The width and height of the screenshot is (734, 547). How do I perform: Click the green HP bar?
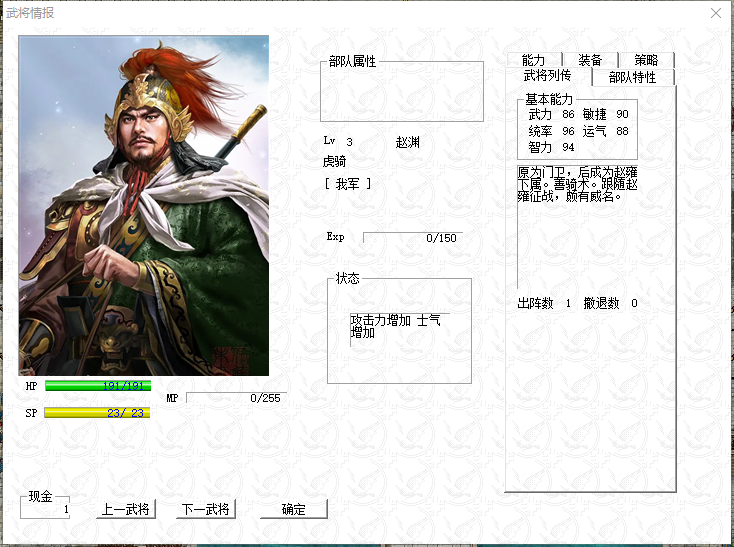(x=98, y=386)
